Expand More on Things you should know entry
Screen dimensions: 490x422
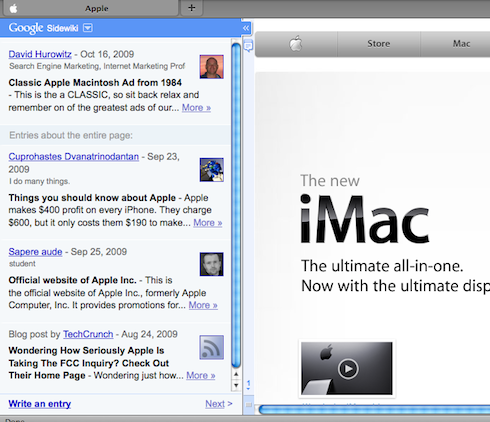208,223
